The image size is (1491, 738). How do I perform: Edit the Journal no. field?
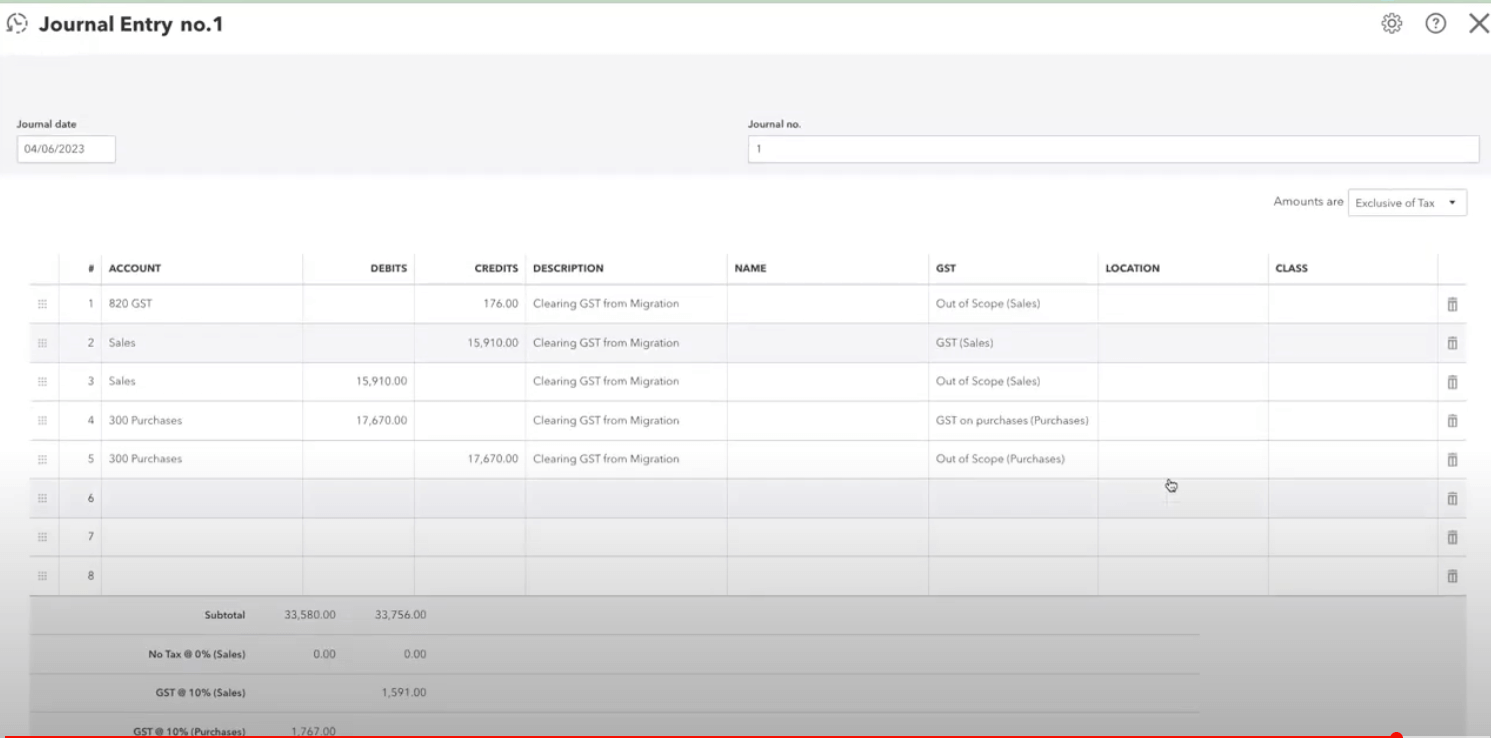[1113, 149]
